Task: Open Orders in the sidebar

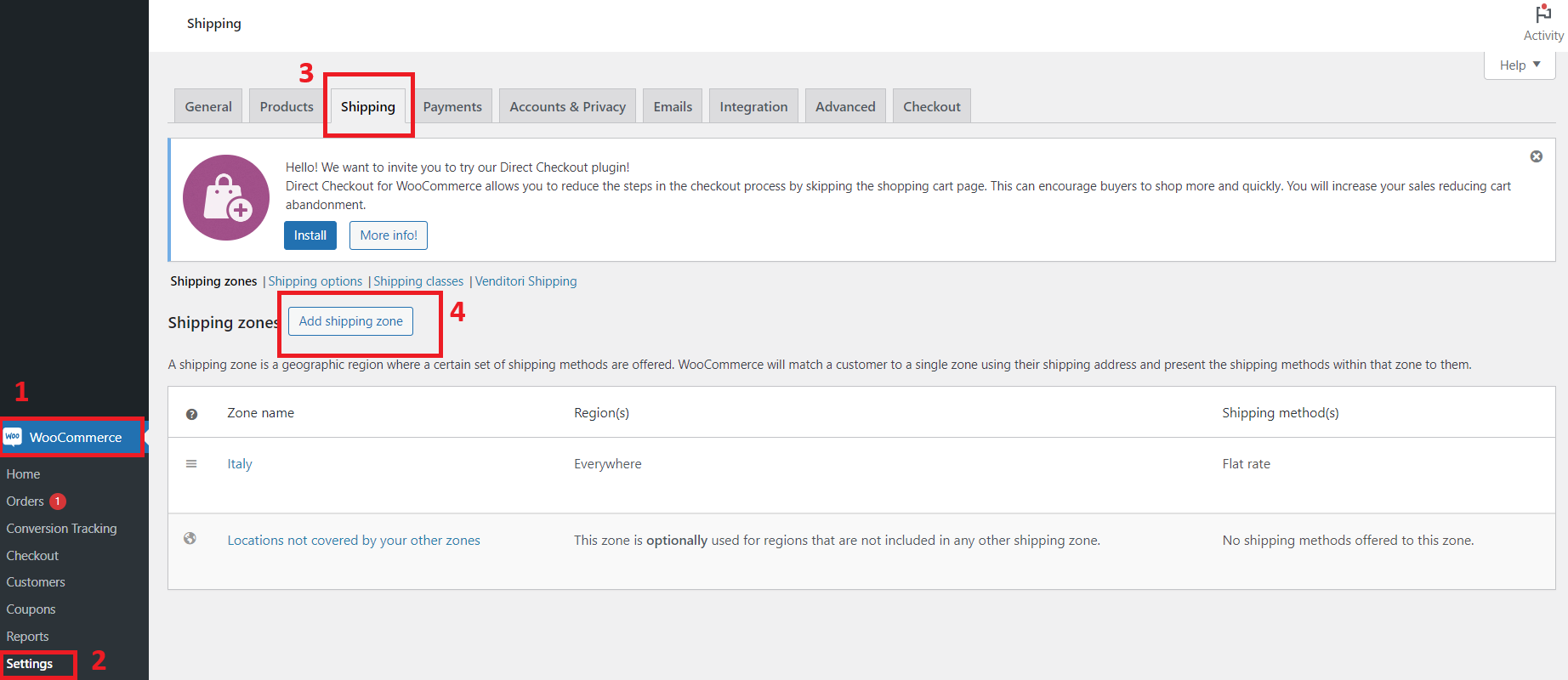Action: tap(25, 501)
